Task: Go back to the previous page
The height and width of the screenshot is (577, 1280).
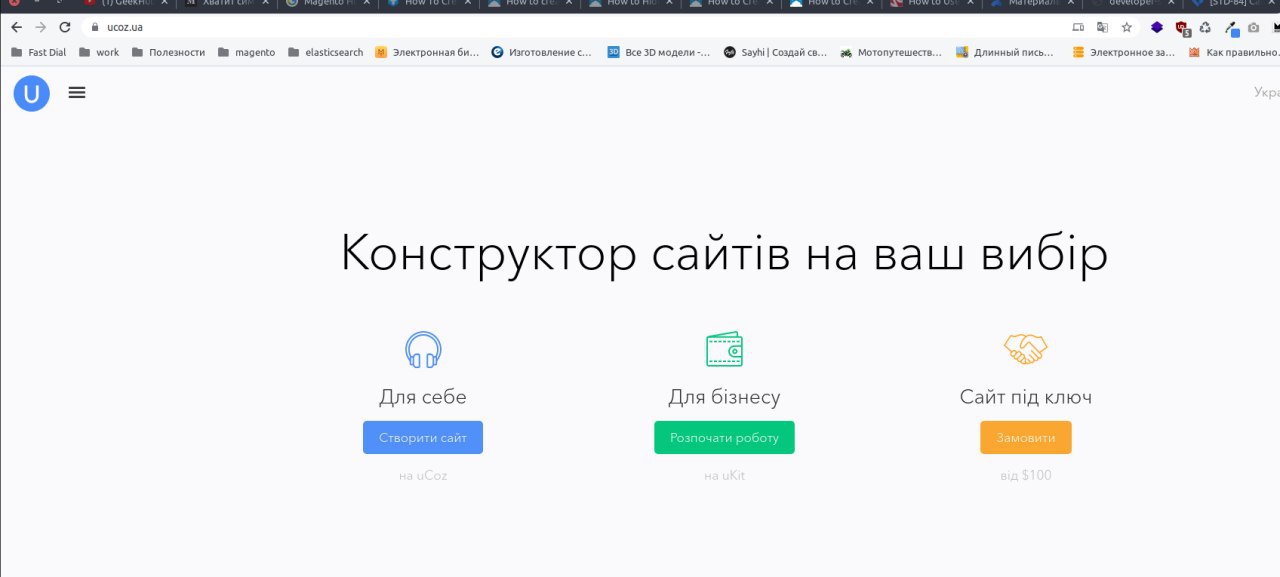Action: point(16,27)
